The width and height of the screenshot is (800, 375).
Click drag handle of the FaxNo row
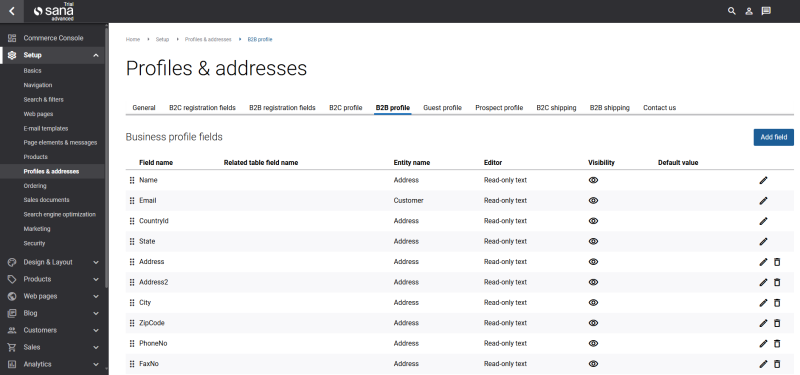[x=132, y=364]
